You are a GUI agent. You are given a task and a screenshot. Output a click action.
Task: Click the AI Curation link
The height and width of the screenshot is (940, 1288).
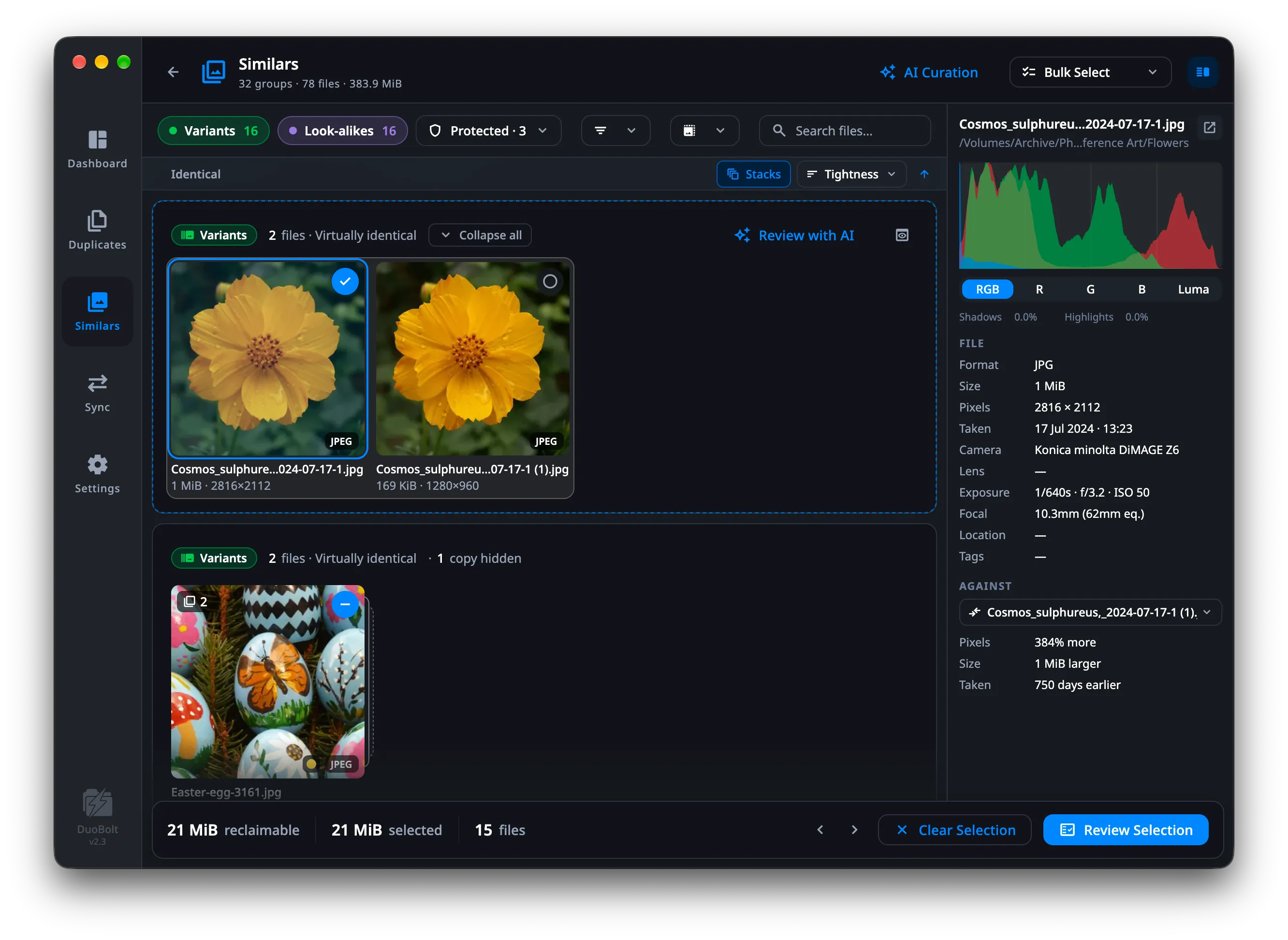point(928,72)
